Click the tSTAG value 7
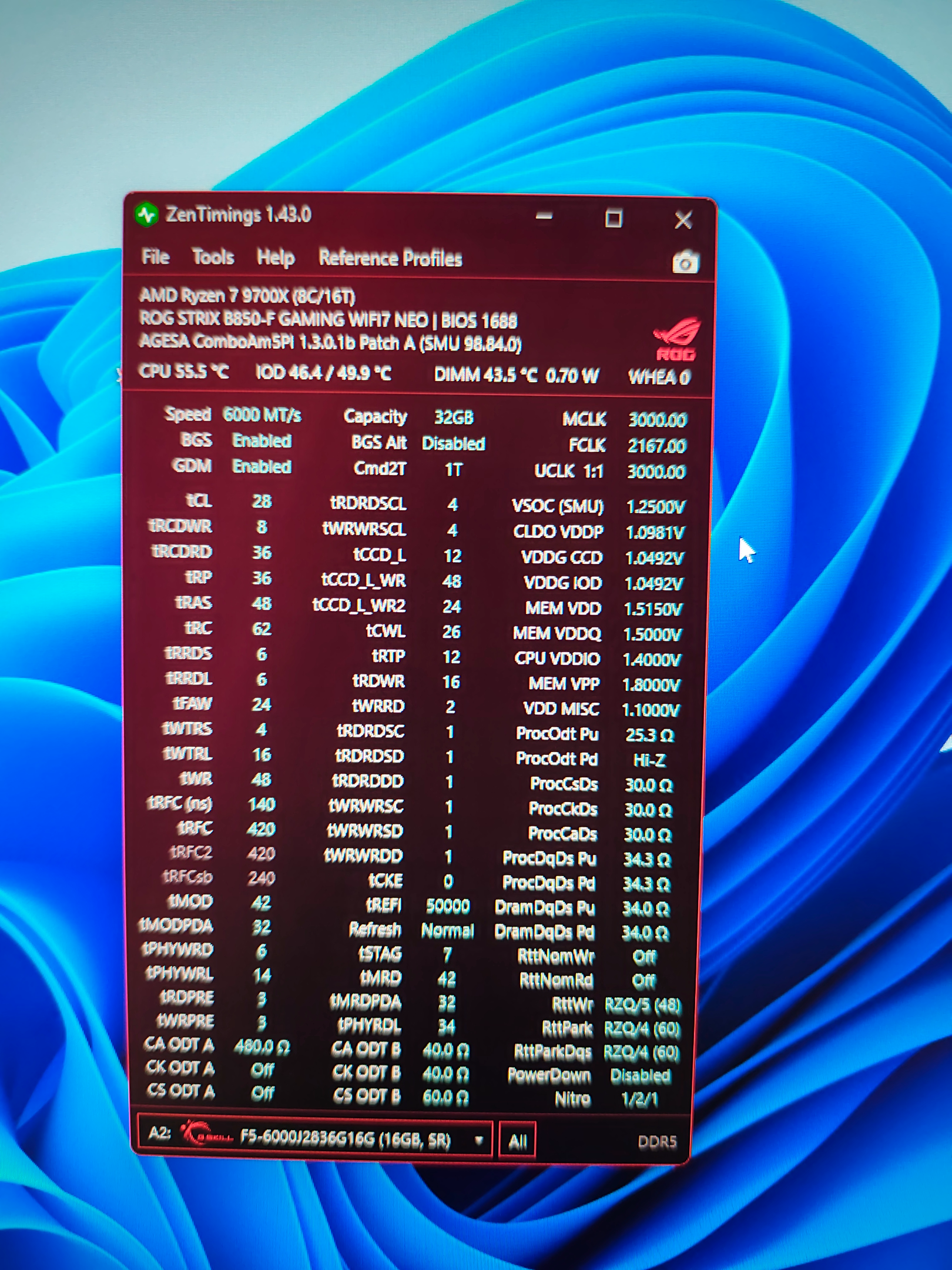952x1270 pixels. coord(447,954)
